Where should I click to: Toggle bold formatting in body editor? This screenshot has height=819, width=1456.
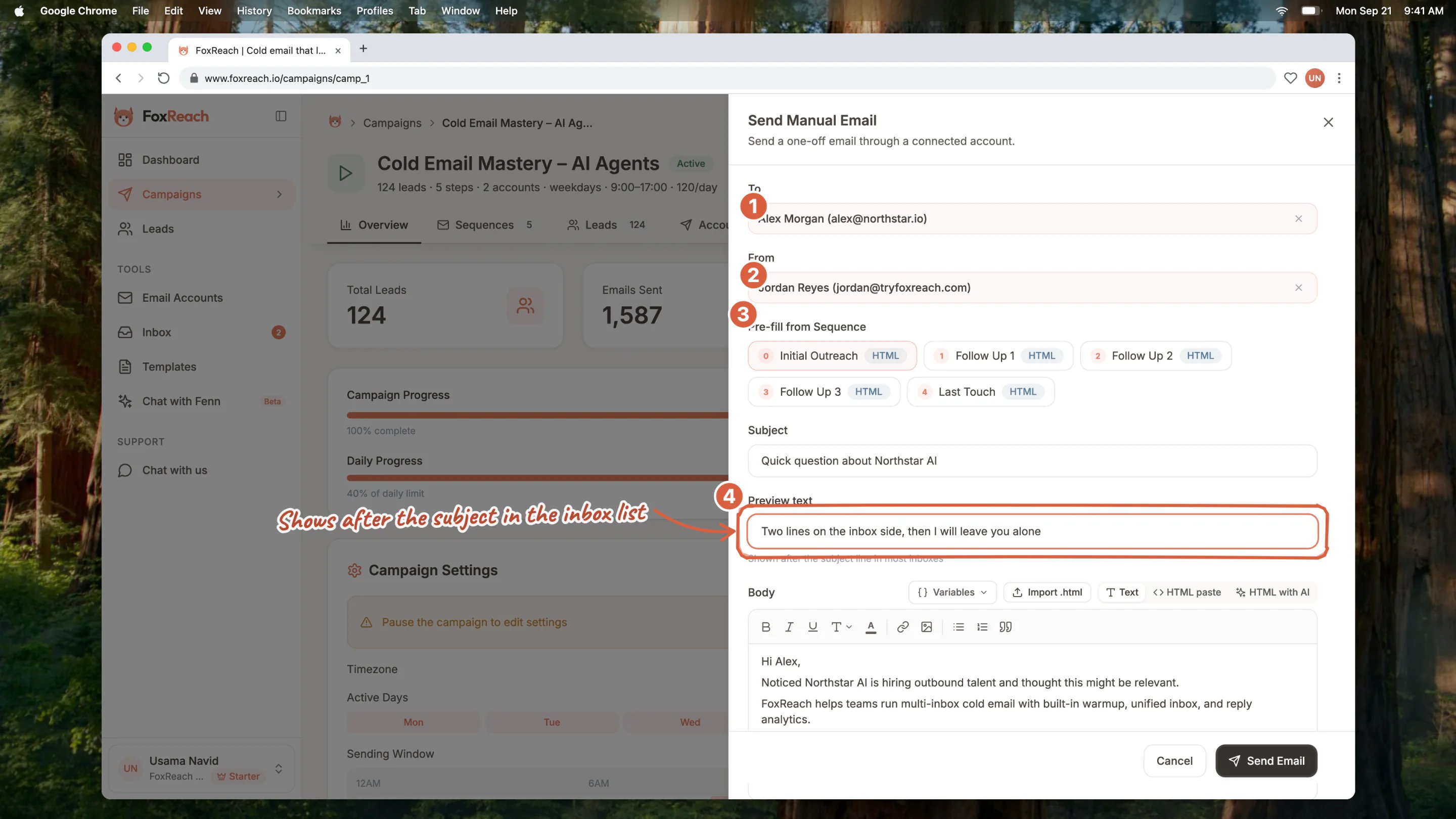click(766, 627)
